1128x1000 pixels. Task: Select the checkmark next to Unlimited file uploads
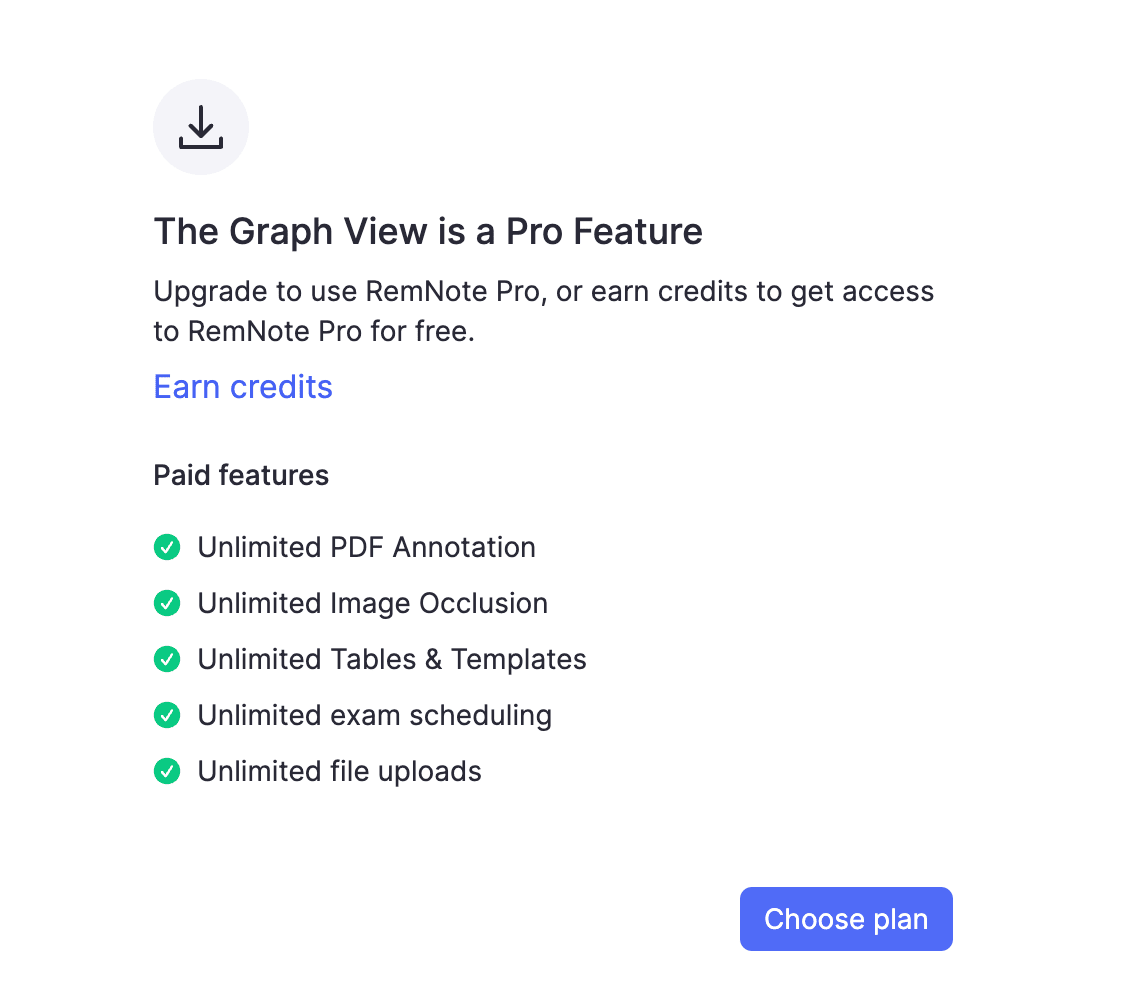[167, 771]
